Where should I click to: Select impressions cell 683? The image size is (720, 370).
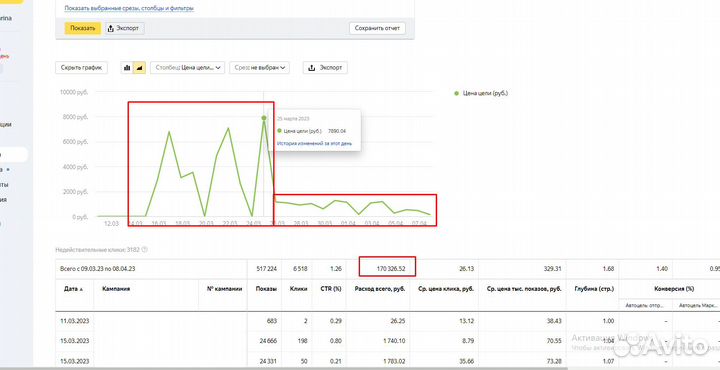(x=271, y=321)
